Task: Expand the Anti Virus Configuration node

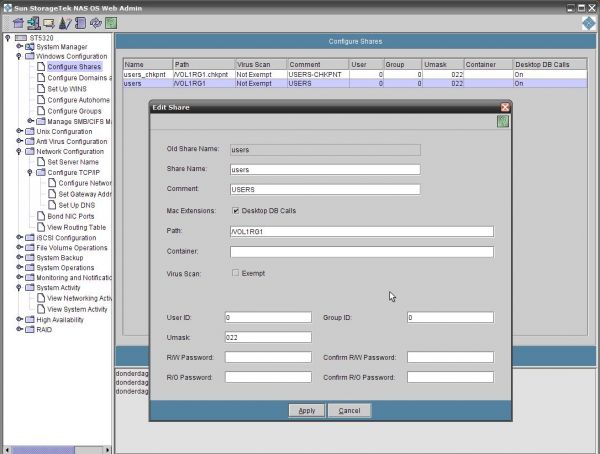Action: coord(19,141)
